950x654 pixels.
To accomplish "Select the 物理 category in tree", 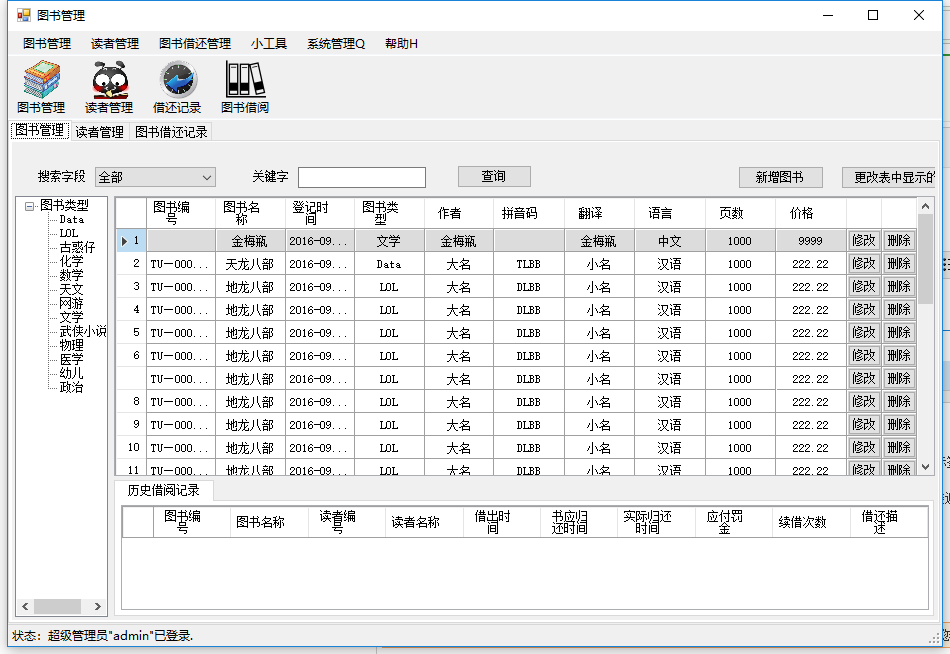I will pos(71,345).
